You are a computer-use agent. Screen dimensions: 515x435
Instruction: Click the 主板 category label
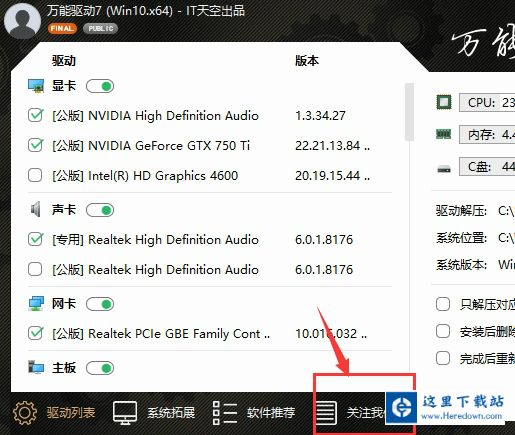tap(64, 368)
